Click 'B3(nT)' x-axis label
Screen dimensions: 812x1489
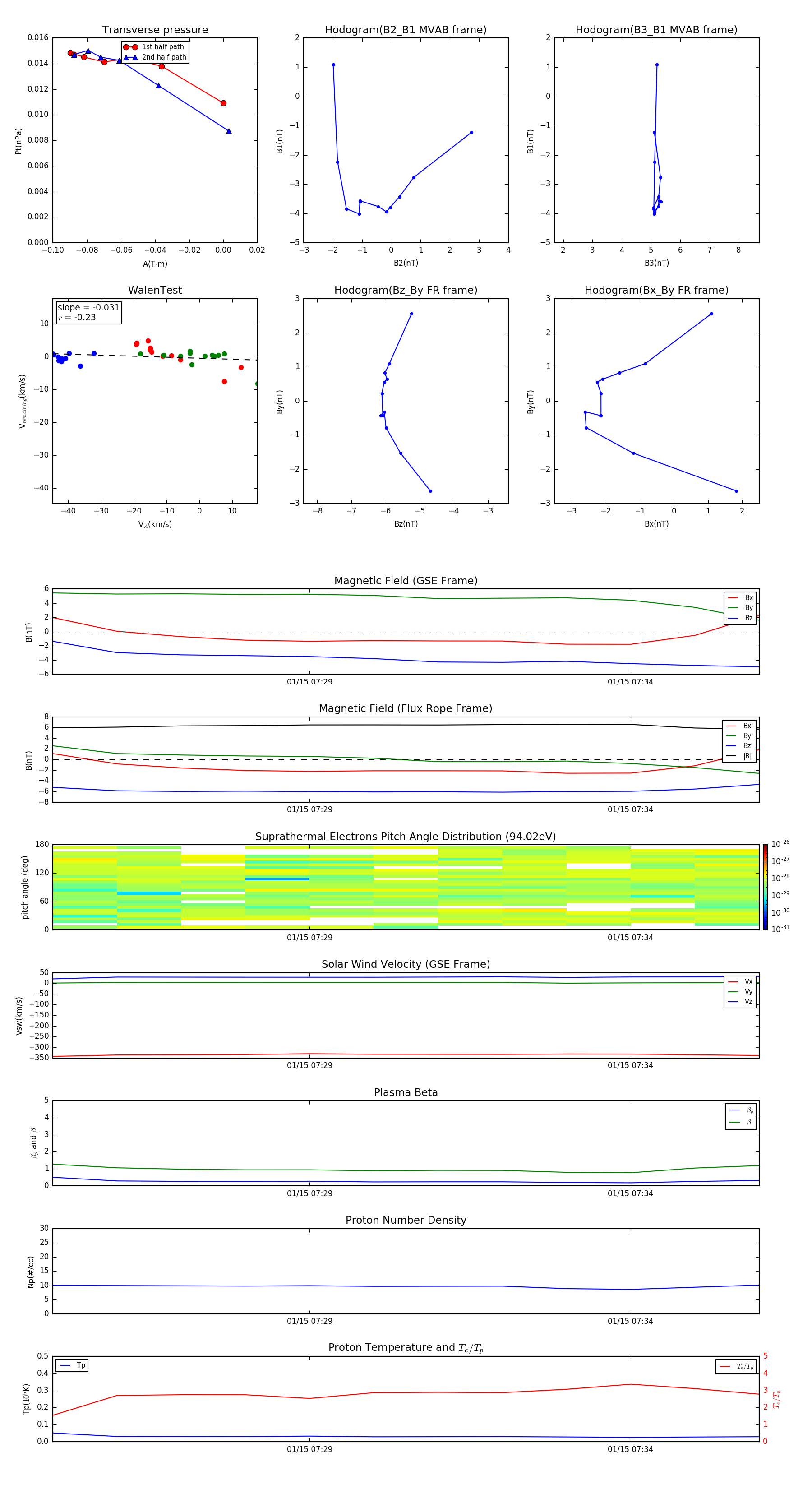pyautogui.click(x=656, y=263)
